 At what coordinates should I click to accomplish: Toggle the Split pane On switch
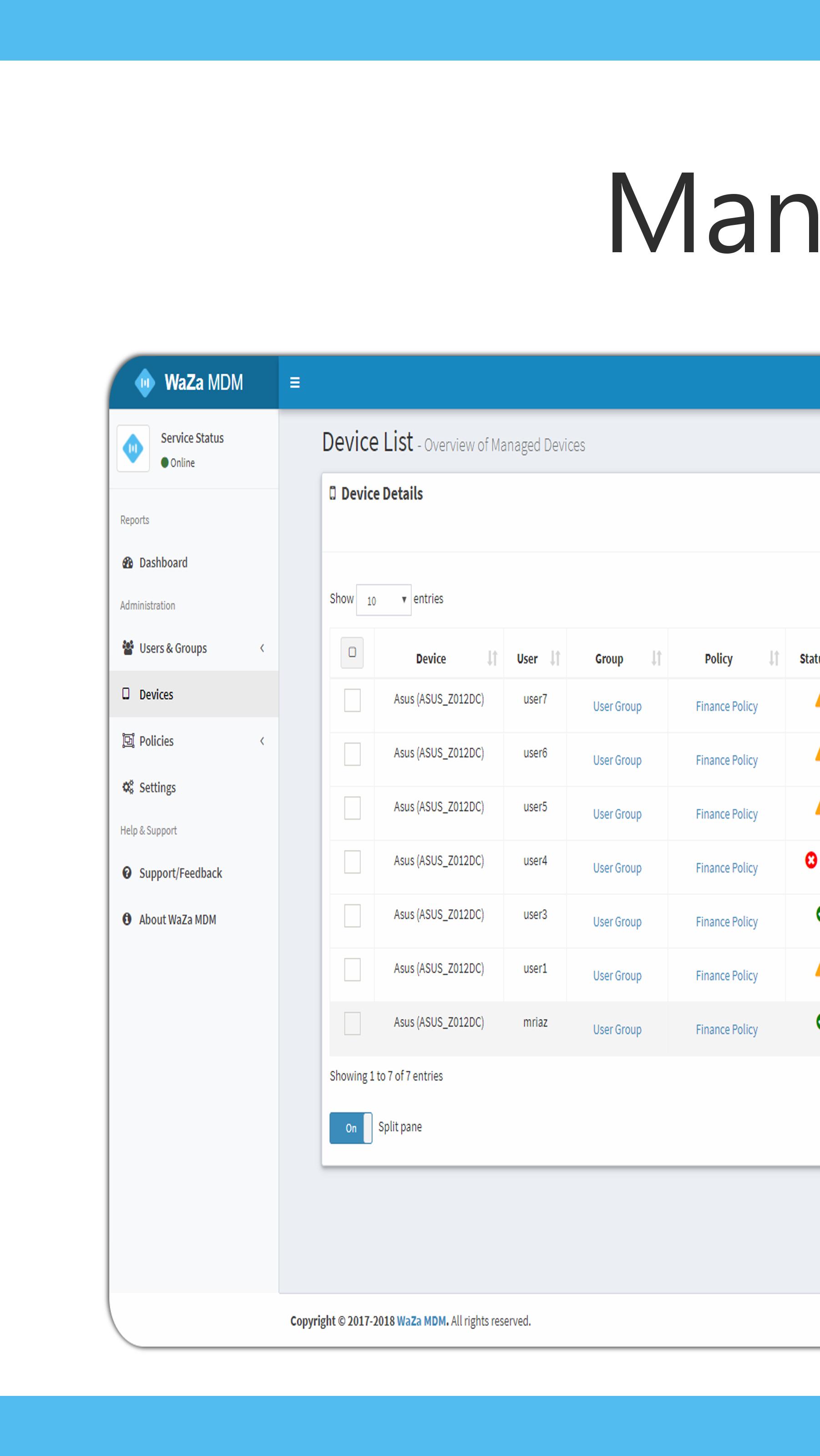351,1128
